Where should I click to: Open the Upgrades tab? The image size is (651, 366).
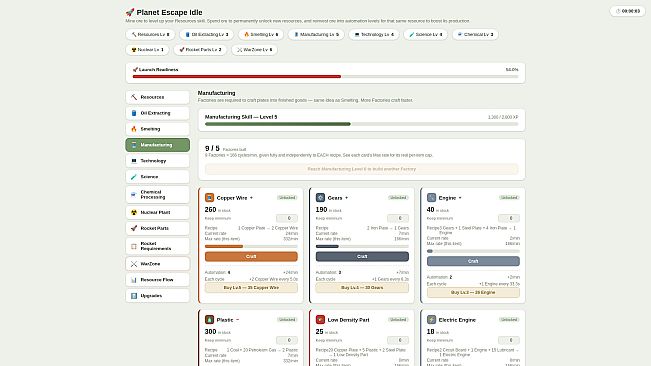pyautogui.click(x=157, y=296)
